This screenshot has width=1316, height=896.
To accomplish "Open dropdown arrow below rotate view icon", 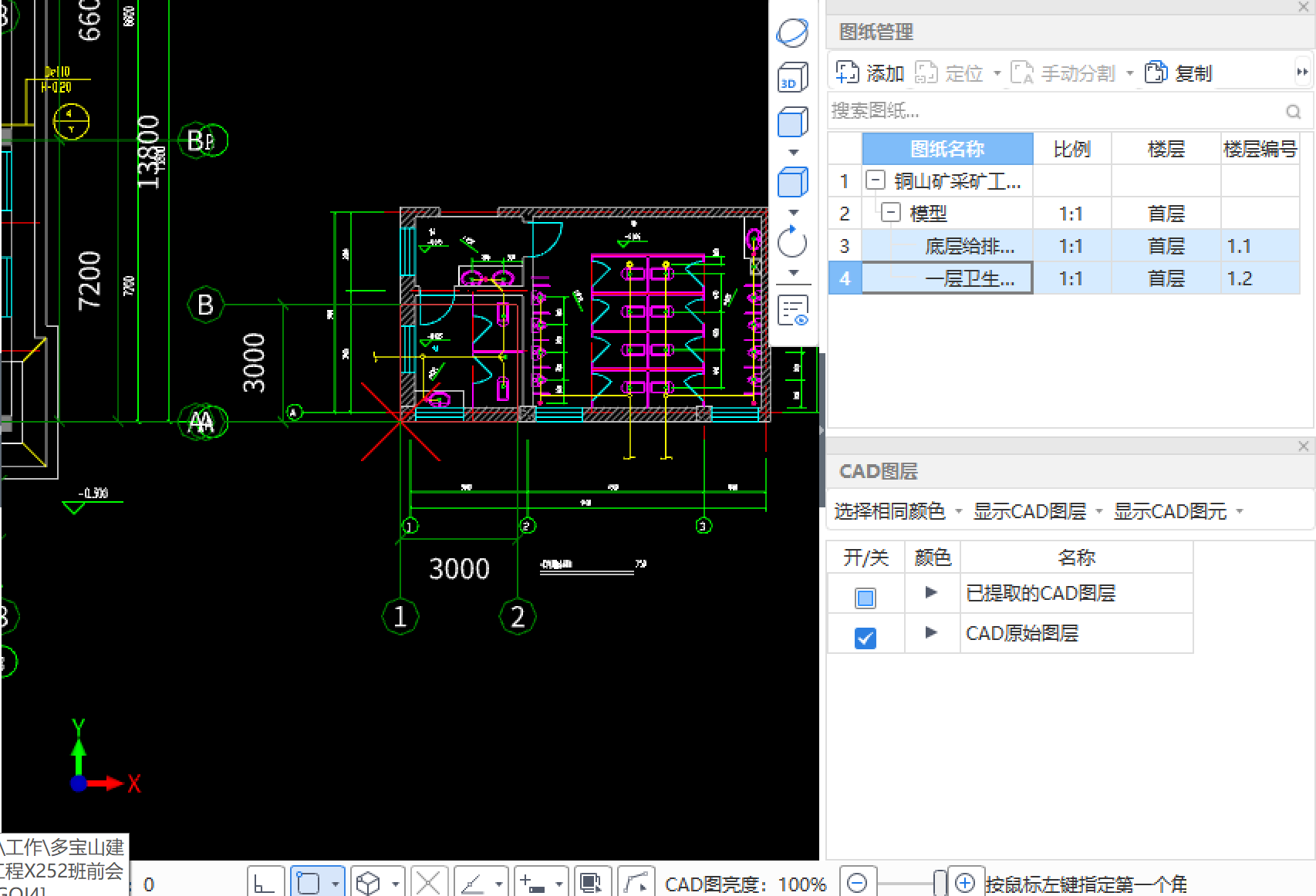I will [x=793, y=272].
